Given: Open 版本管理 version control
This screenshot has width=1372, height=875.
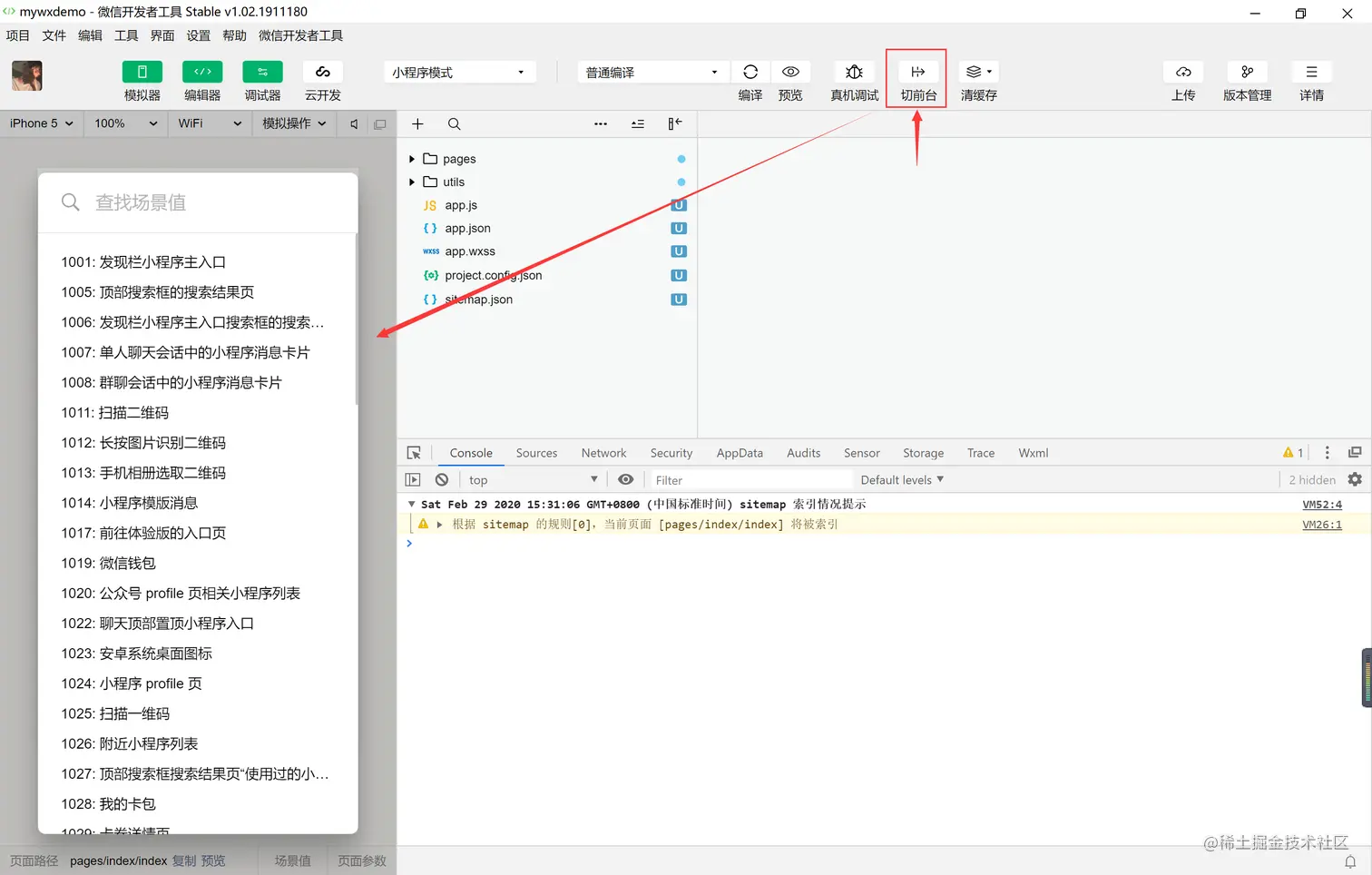Looking at the screenshot, I should [x=1248, y=72].
